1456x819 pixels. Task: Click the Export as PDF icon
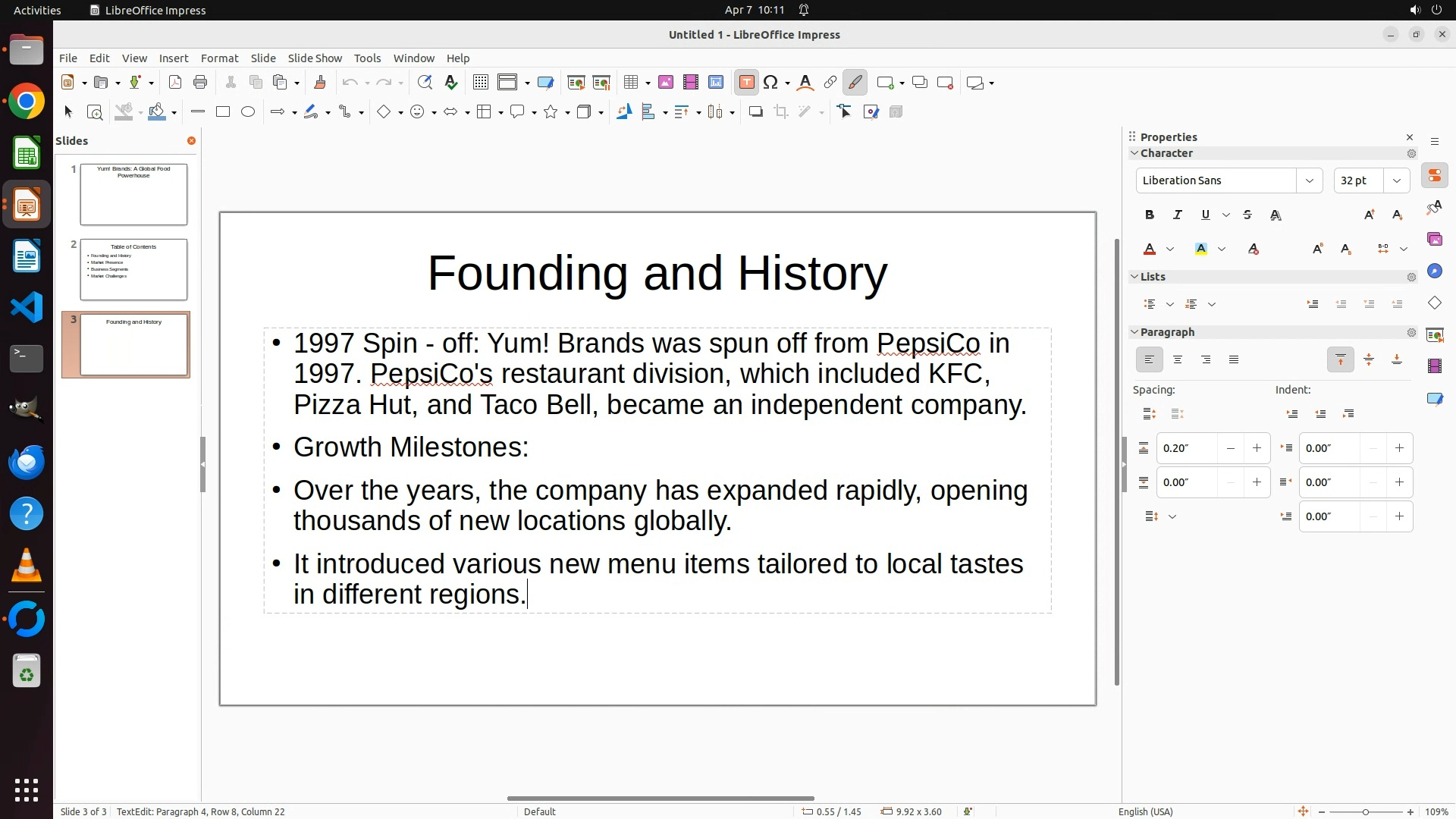click(x=175, y=83)
